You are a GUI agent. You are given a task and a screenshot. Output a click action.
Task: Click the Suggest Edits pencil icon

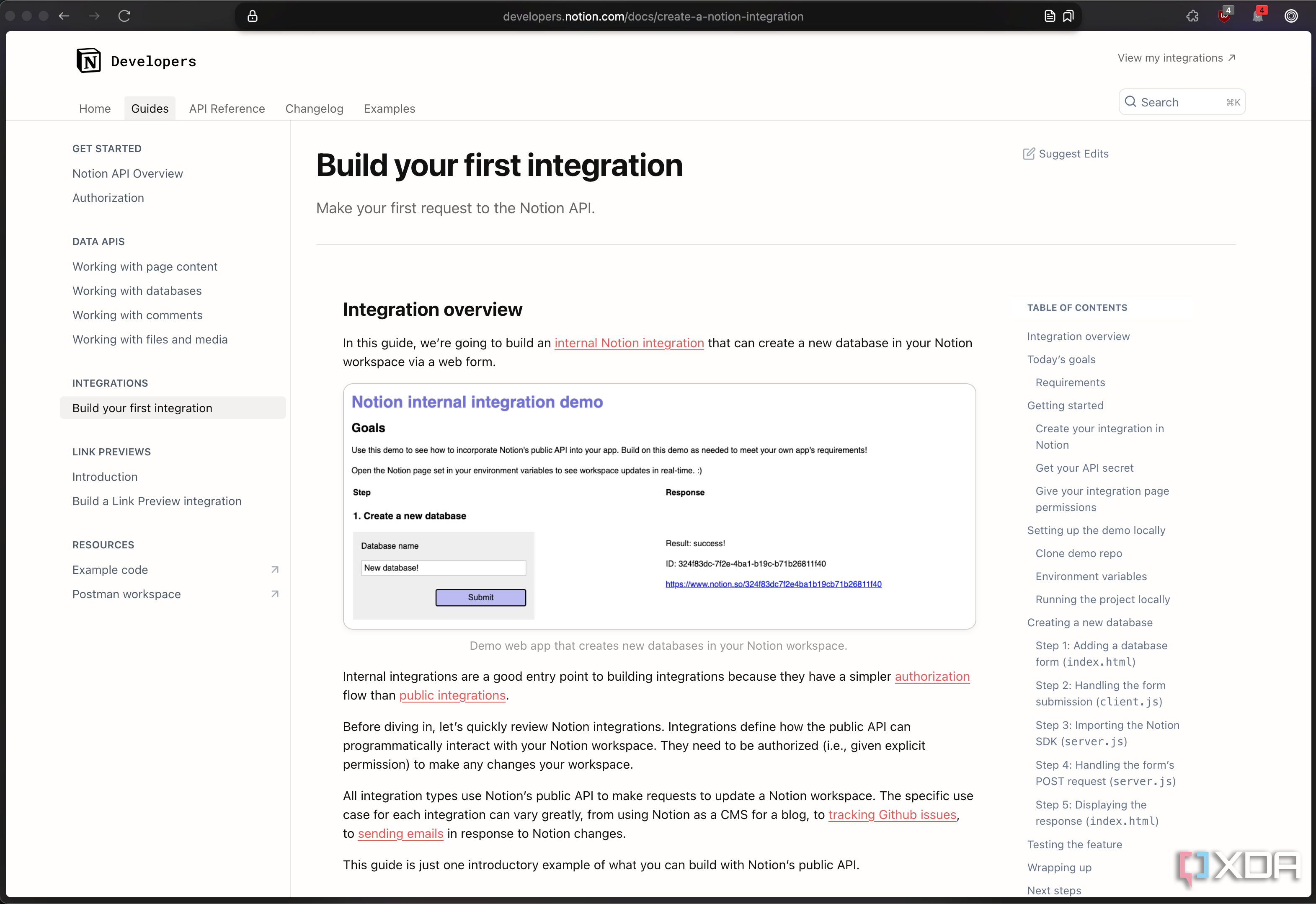click(x=1029, y=153)
